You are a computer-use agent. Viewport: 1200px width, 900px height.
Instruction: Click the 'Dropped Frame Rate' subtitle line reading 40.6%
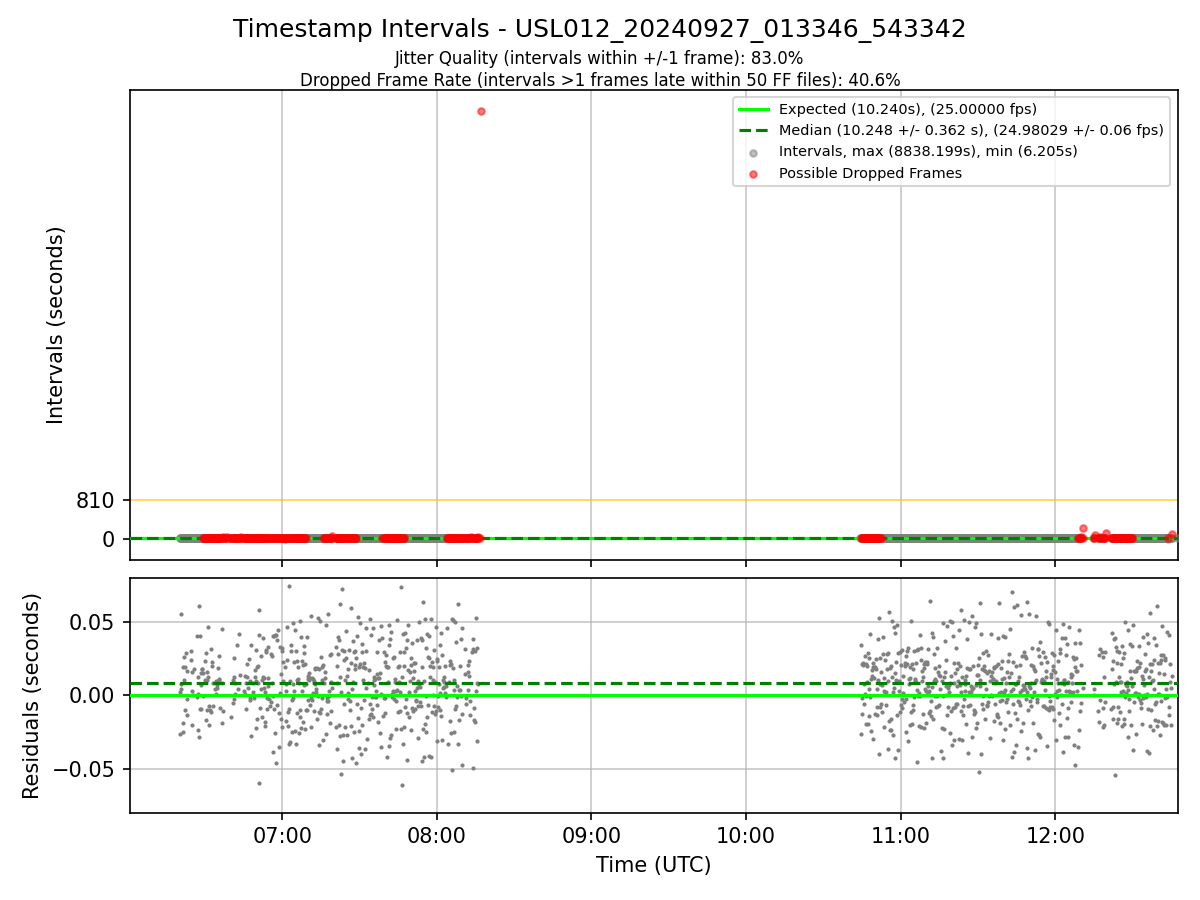(600, 80)
